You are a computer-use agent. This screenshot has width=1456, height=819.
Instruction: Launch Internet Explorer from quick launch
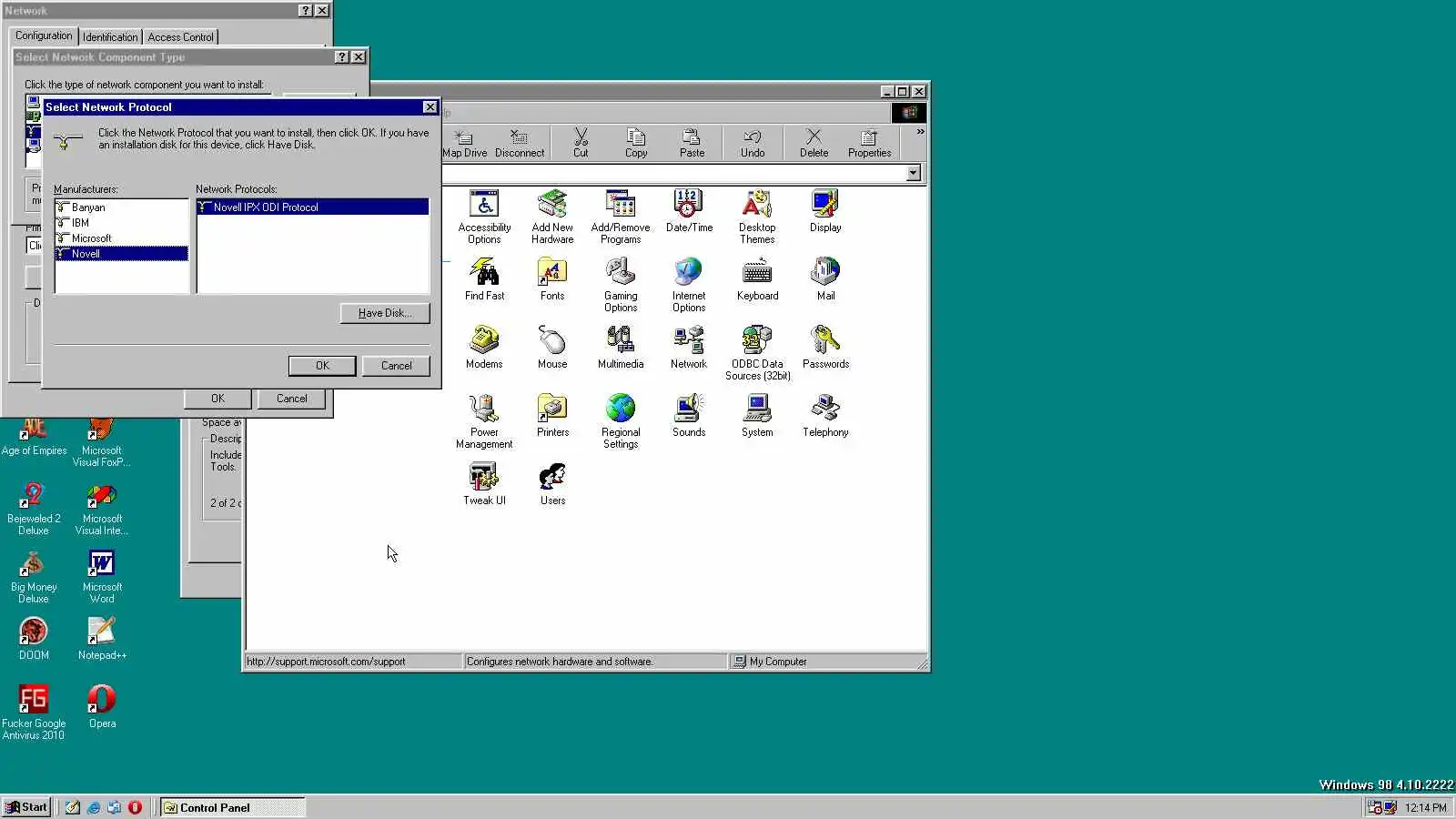pyautogui.click(x=93, y=807)
